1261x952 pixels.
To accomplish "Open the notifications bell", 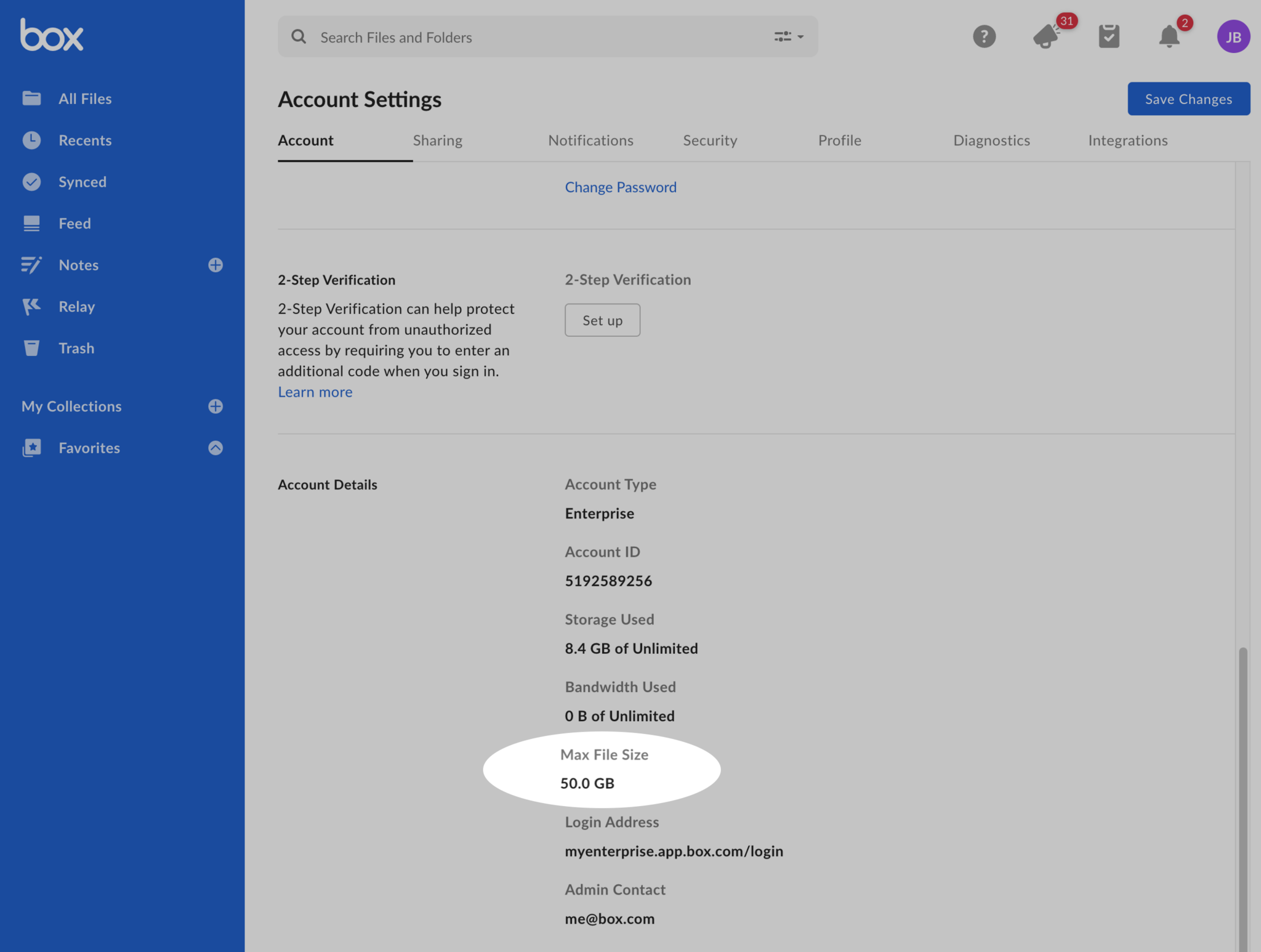I will [x=1169, y=36].
